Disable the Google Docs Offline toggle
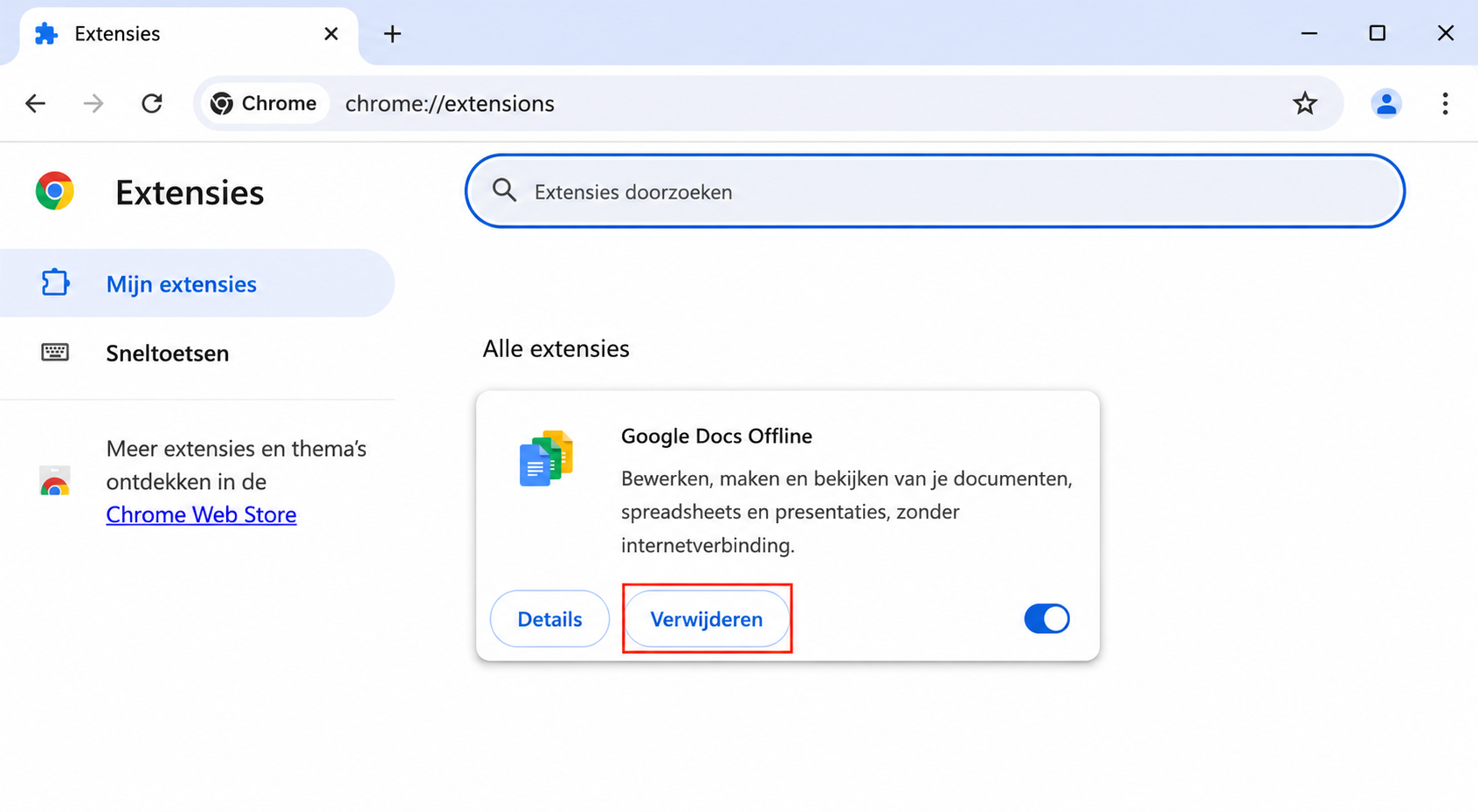This screenshot has width=1478, height=812. pyautogui.click(x=1046, y=619)
